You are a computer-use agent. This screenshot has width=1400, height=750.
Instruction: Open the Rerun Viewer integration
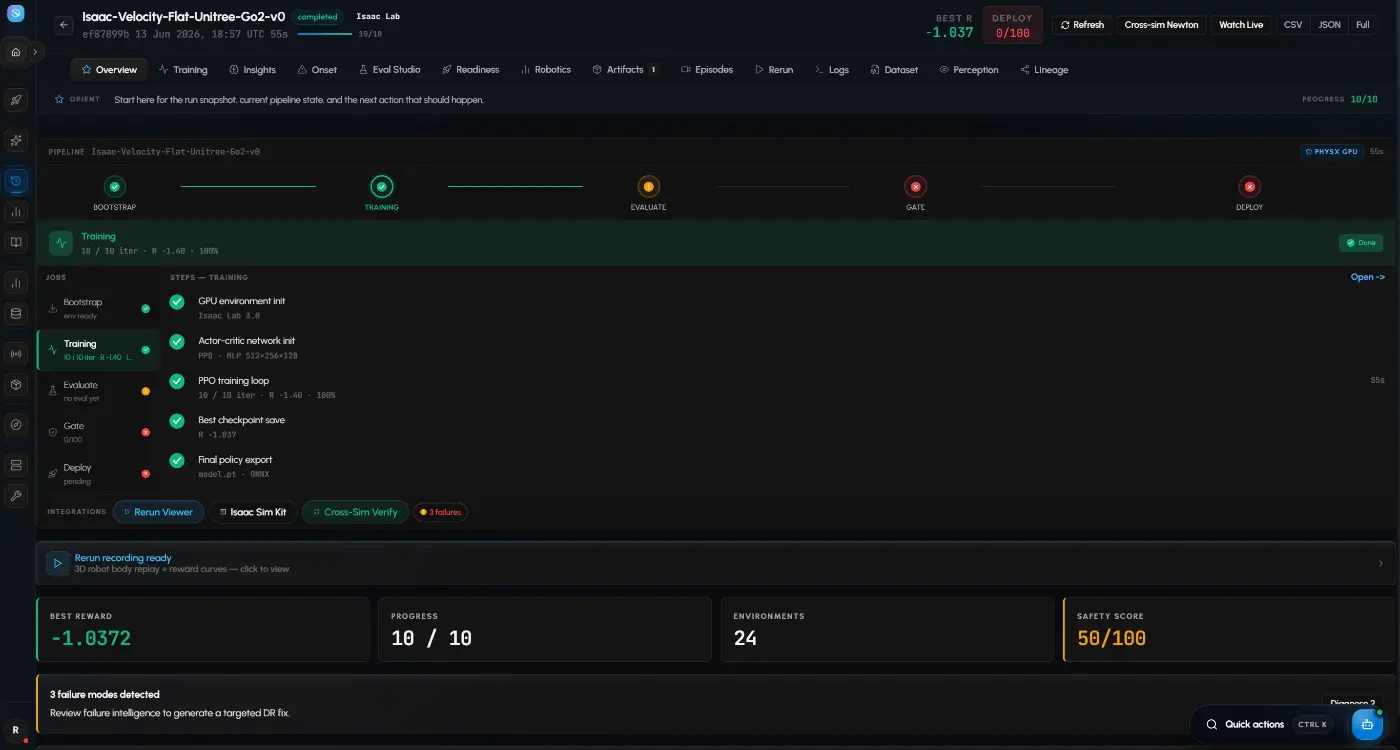click(x=158, y=512)
